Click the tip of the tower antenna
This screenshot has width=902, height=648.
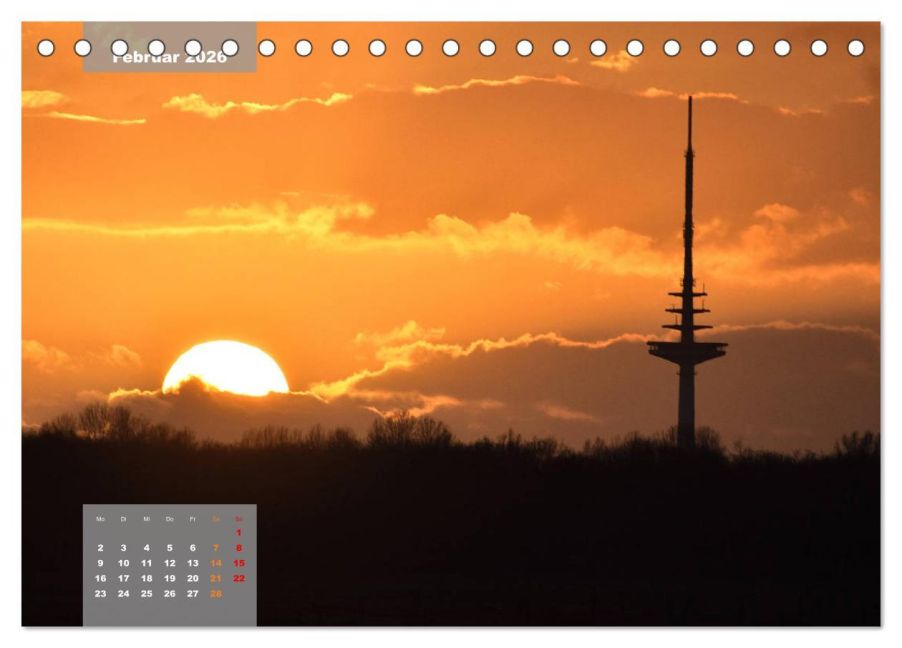tap(689, 99)
